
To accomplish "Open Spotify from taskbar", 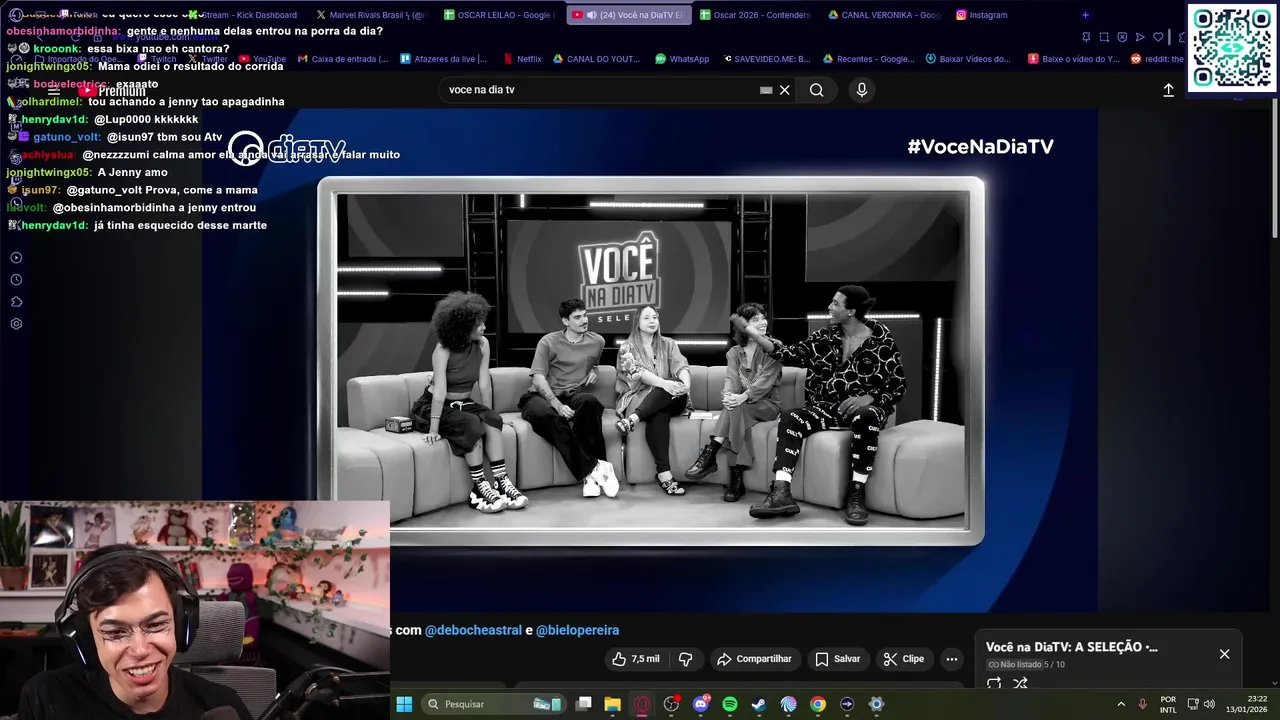I will point(730,704).
